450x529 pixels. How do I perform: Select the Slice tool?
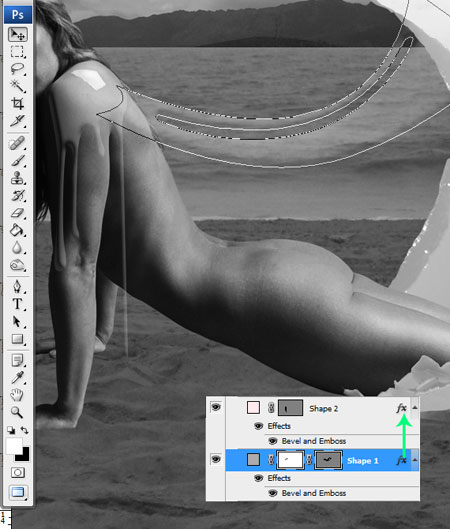coord(18,120)
